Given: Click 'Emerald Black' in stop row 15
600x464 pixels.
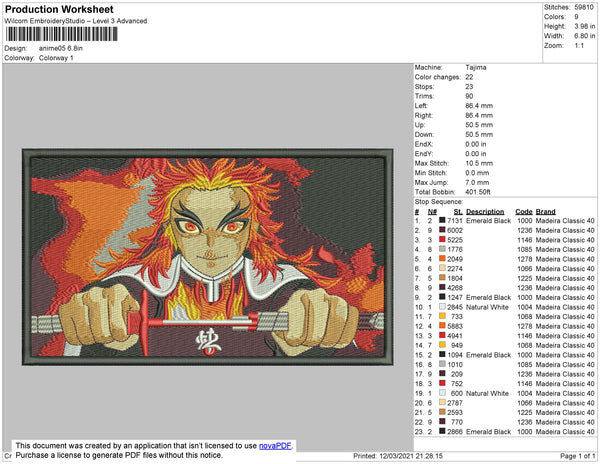Looking at the screenshot, I should tap(489, 355).
